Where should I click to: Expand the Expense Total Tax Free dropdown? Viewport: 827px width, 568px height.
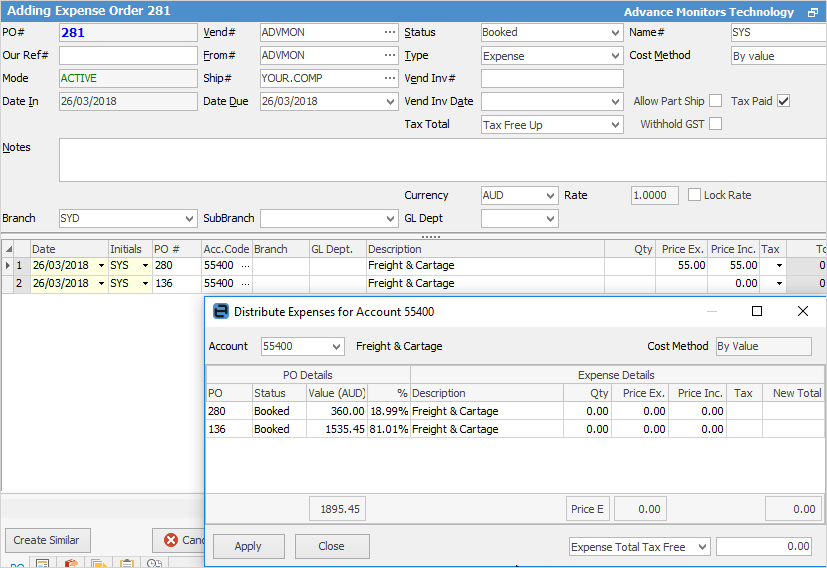702,547
